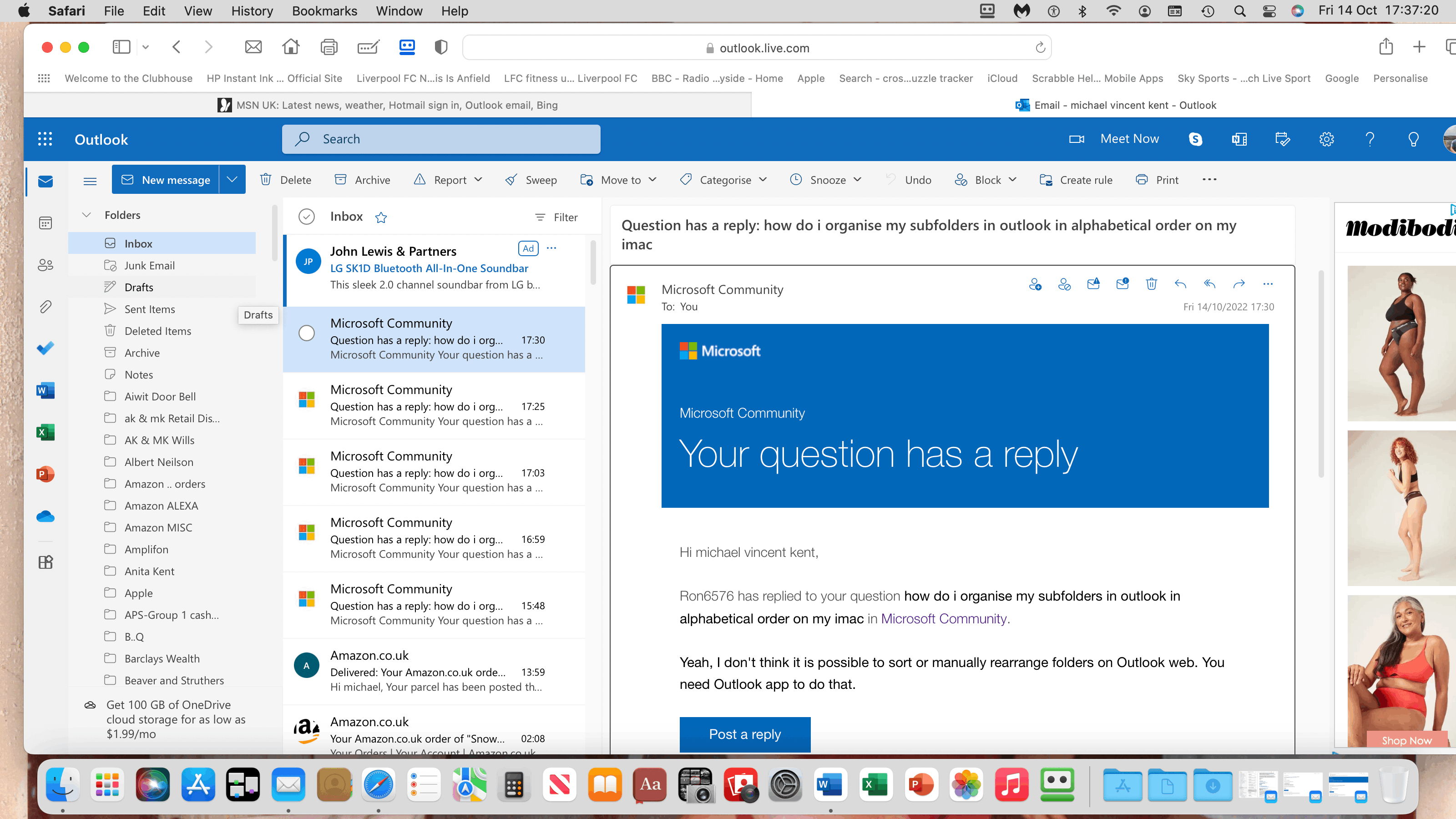This screenshot has height=819, width=1456.
Task: Open Excel from Outlook left rail
Action: (45, 432)
